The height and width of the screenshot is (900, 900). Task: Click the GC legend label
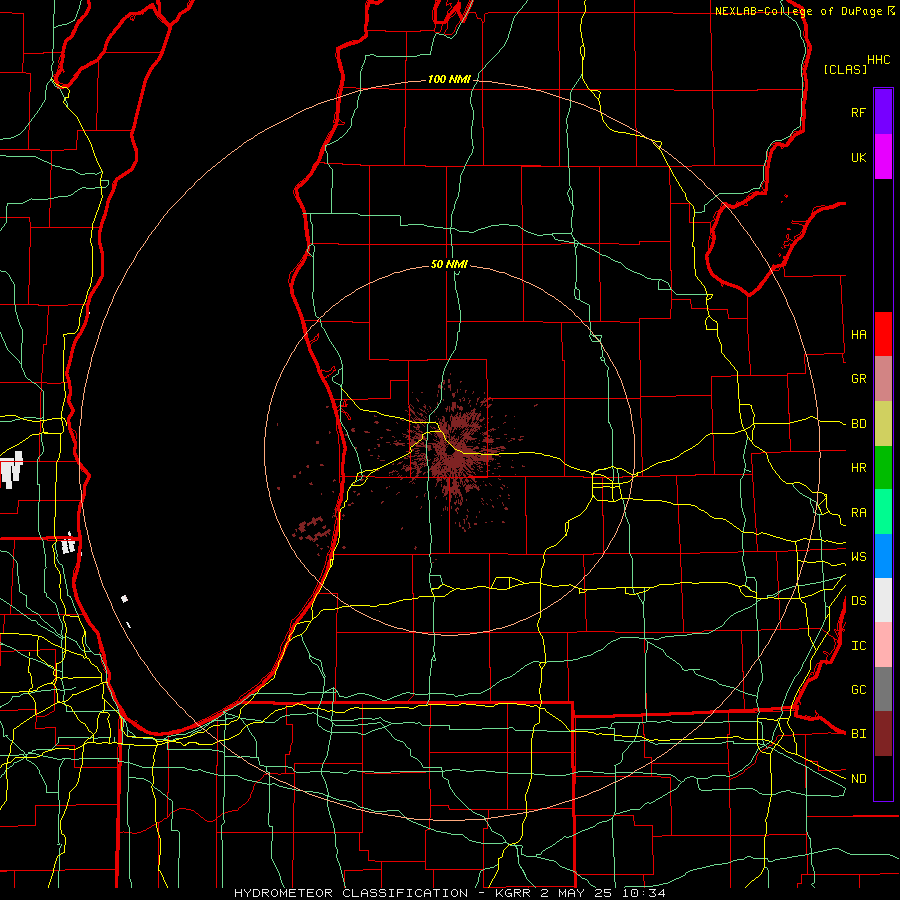[x=858, y=689]
